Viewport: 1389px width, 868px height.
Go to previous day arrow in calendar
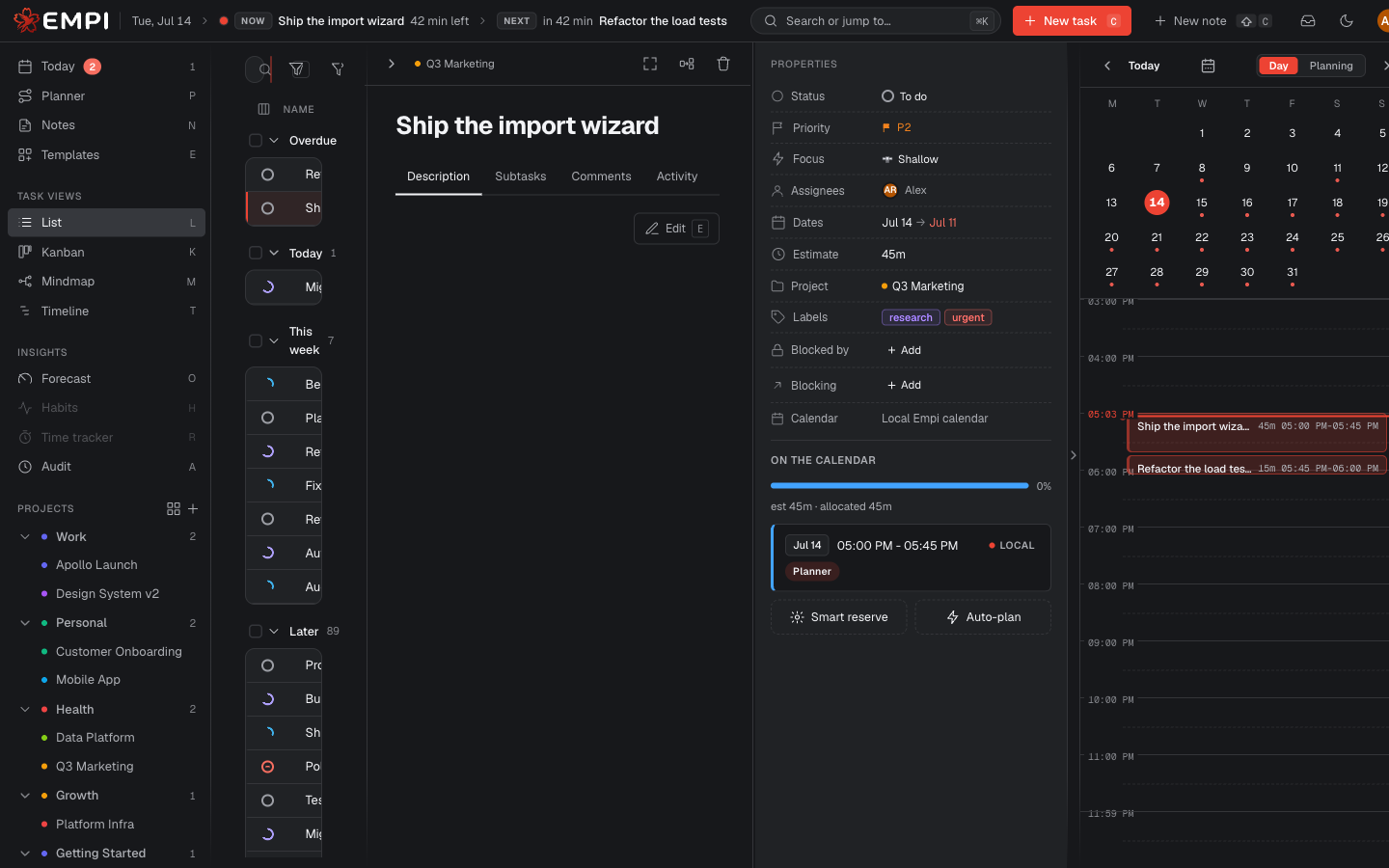(1107, 66)
